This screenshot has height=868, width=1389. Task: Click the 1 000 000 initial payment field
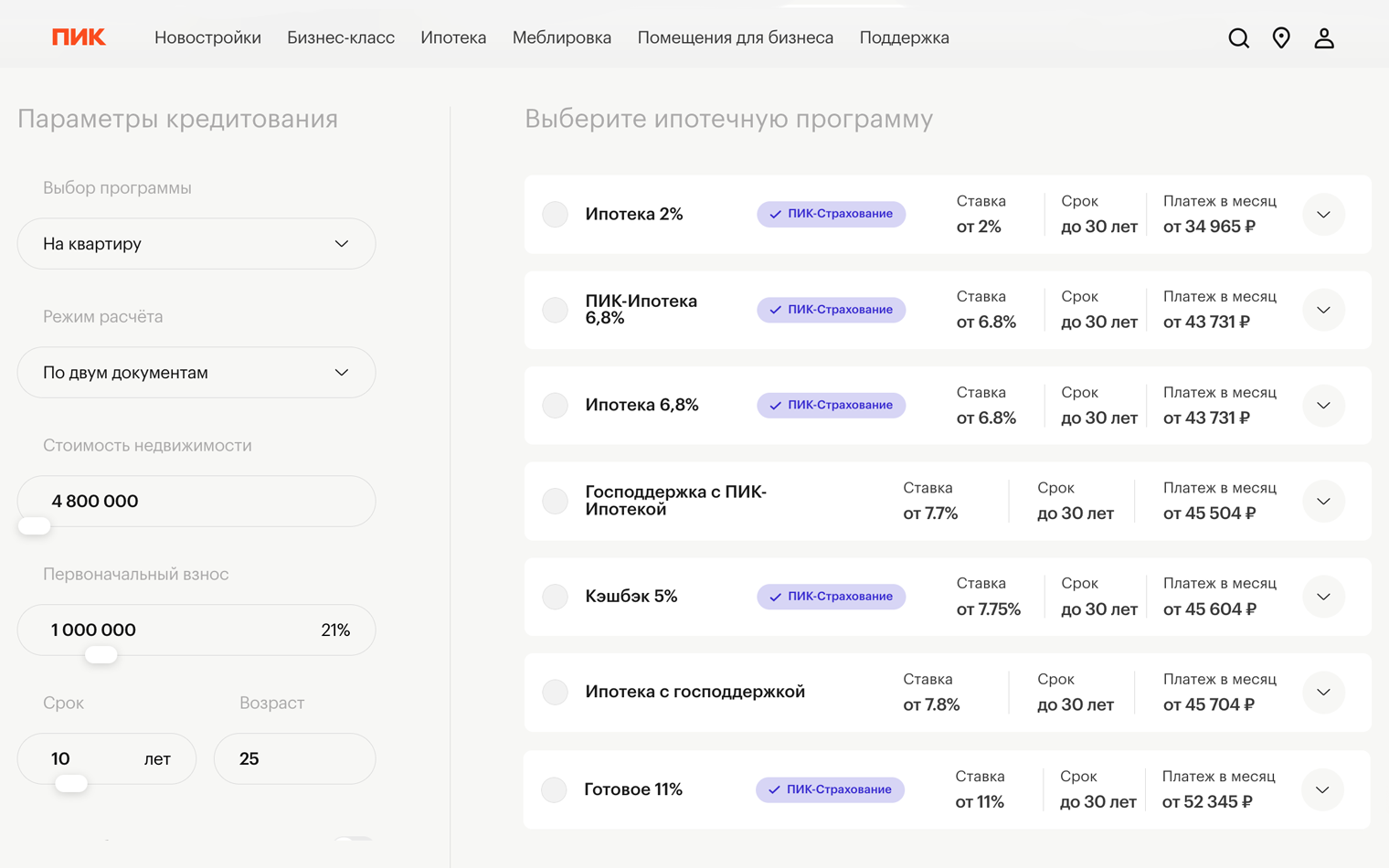[196, 630]
